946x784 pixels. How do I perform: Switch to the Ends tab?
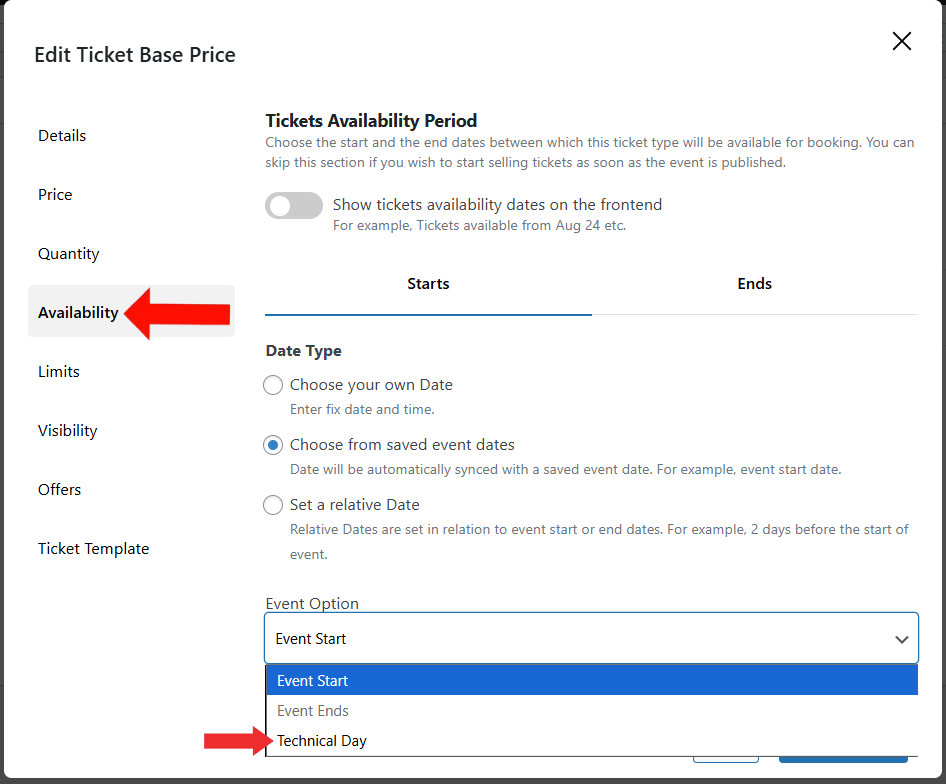coord(754,283)
